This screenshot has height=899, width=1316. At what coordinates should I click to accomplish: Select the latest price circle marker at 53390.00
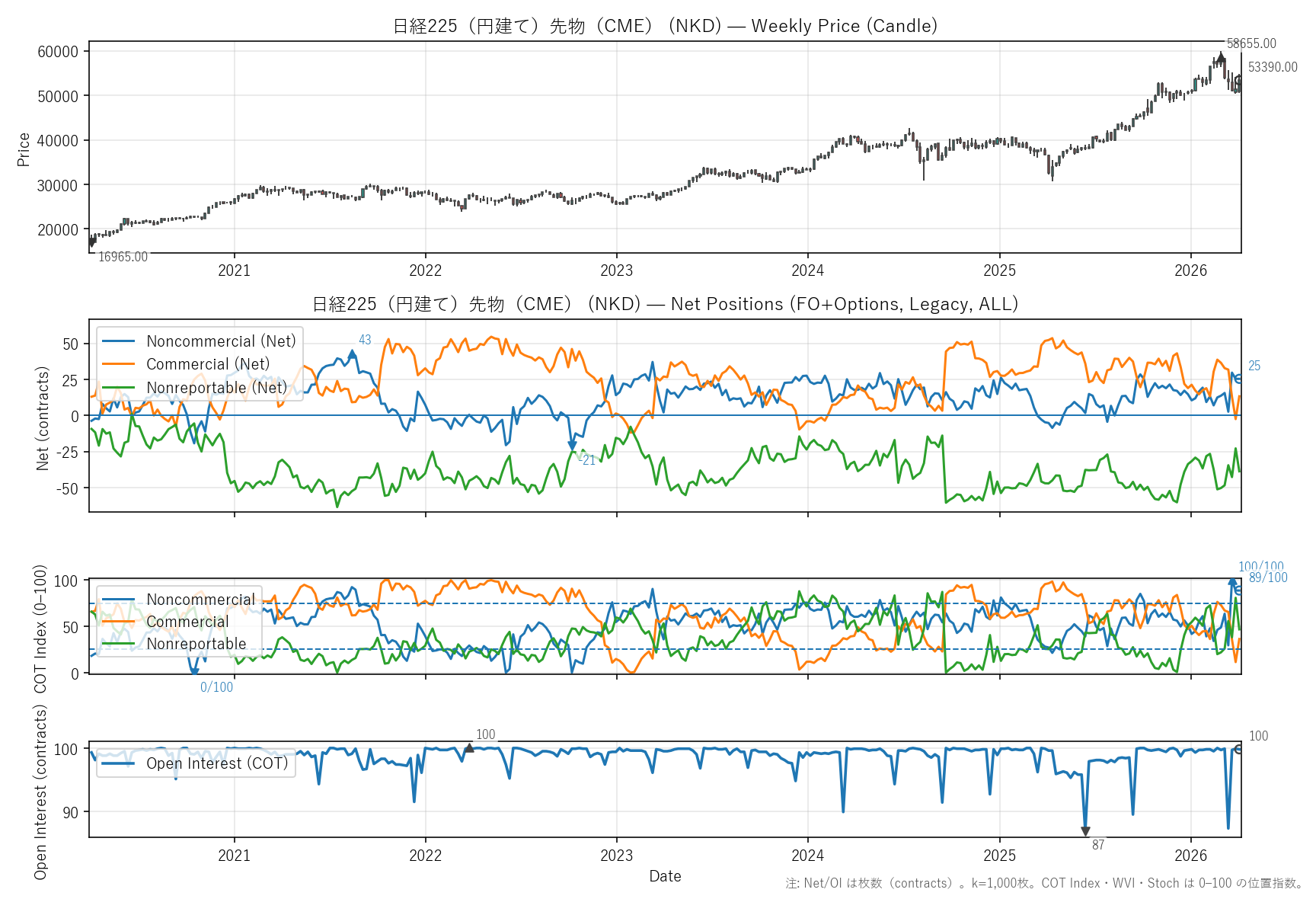[x=1238, y=80]
